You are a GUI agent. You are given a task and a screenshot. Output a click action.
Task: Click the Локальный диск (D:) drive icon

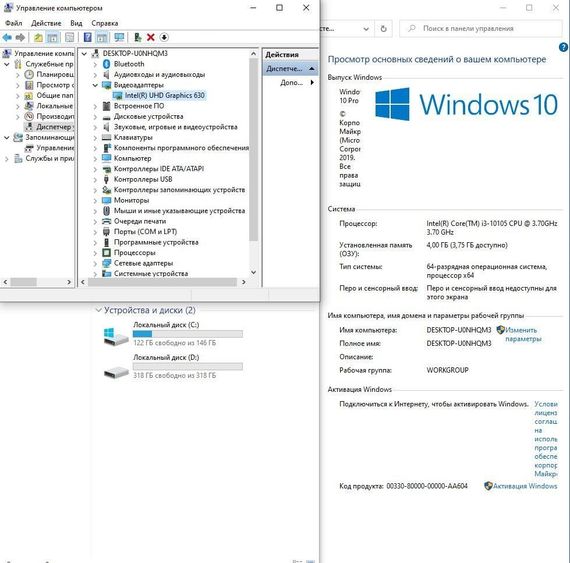116,373
